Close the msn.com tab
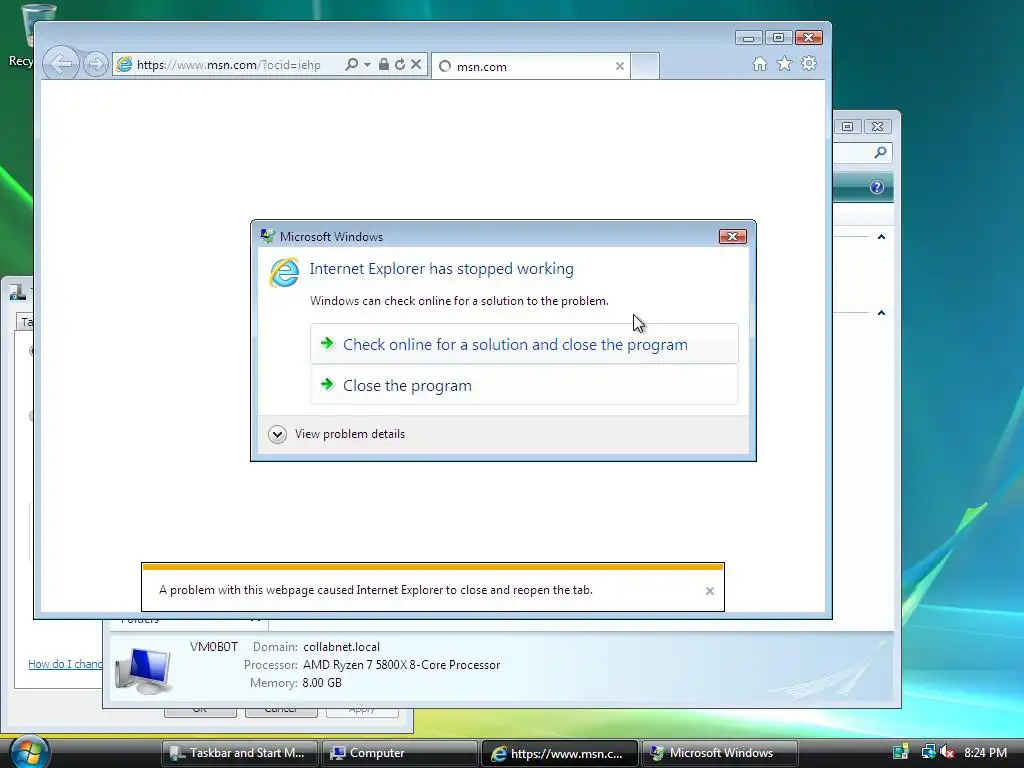The width and height of the screenshot is (1024, 768). click(x=620, y=66)
